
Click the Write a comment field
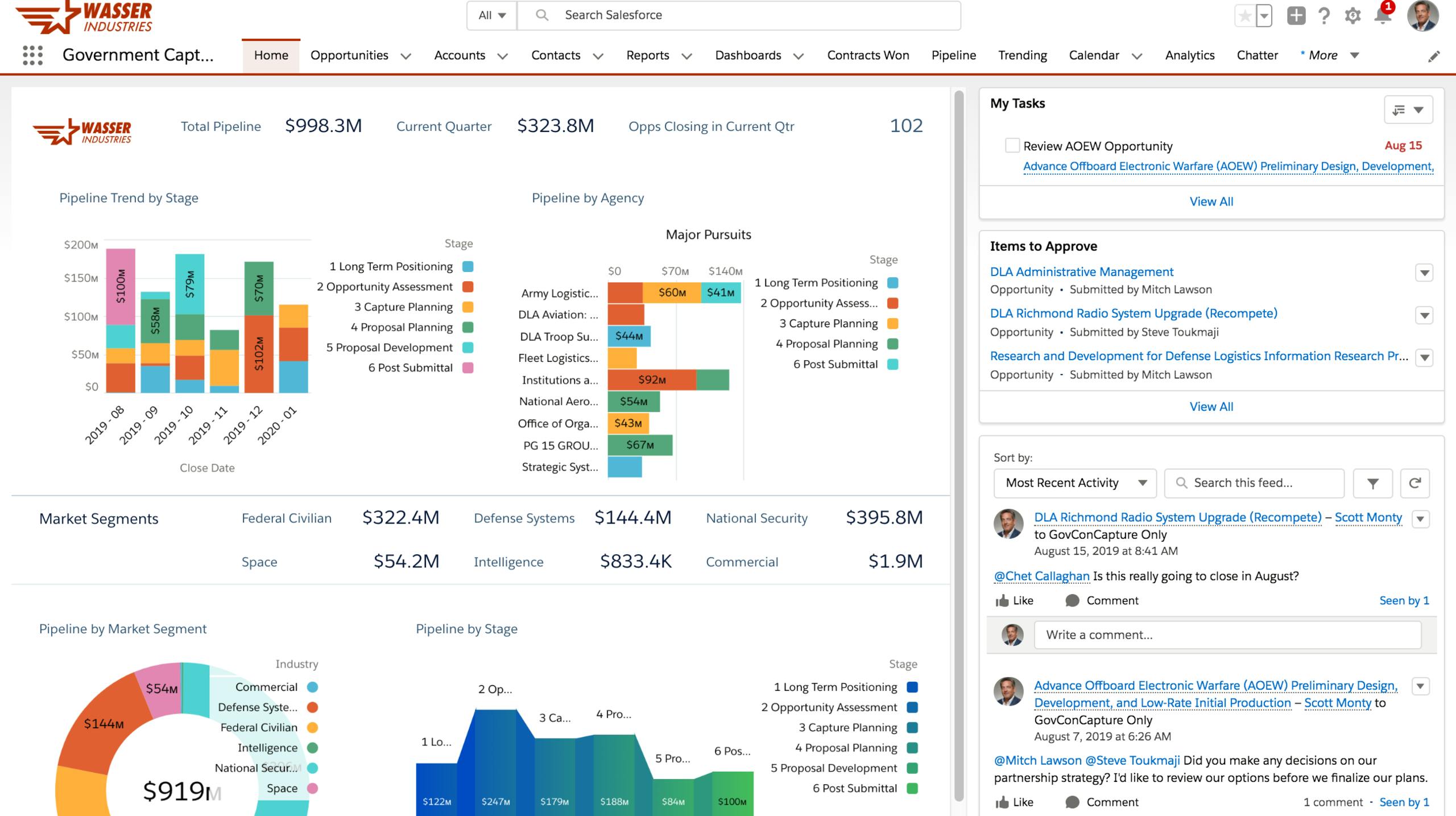click(x=1227, y=635)
